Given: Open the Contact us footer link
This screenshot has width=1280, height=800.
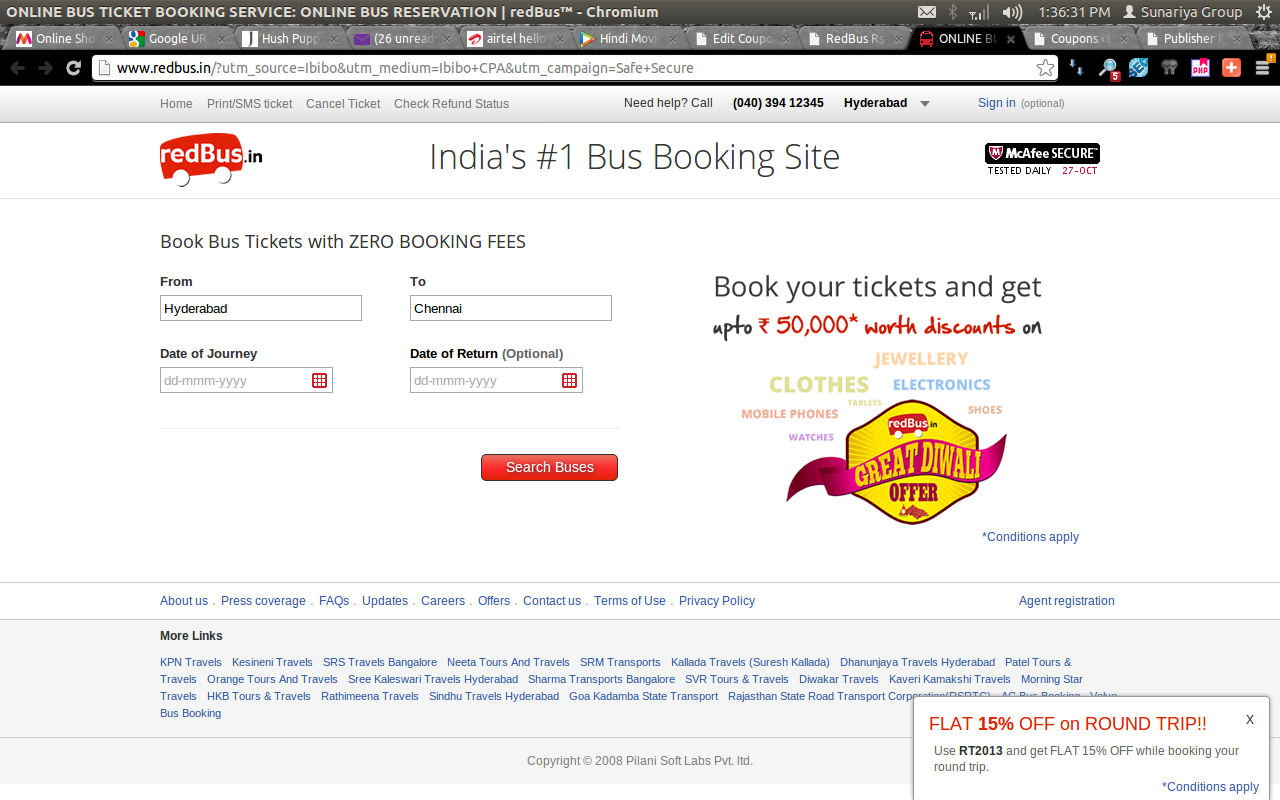Looking at the screenshot, I should click(552, 601).
